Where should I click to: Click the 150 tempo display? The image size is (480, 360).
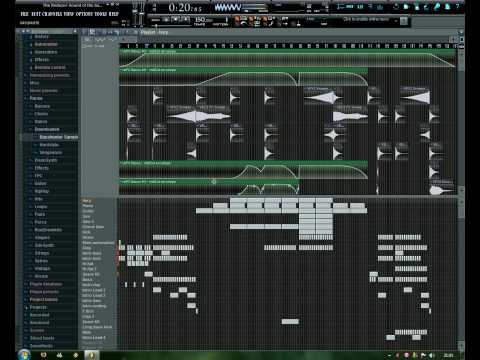click(203, 20)
